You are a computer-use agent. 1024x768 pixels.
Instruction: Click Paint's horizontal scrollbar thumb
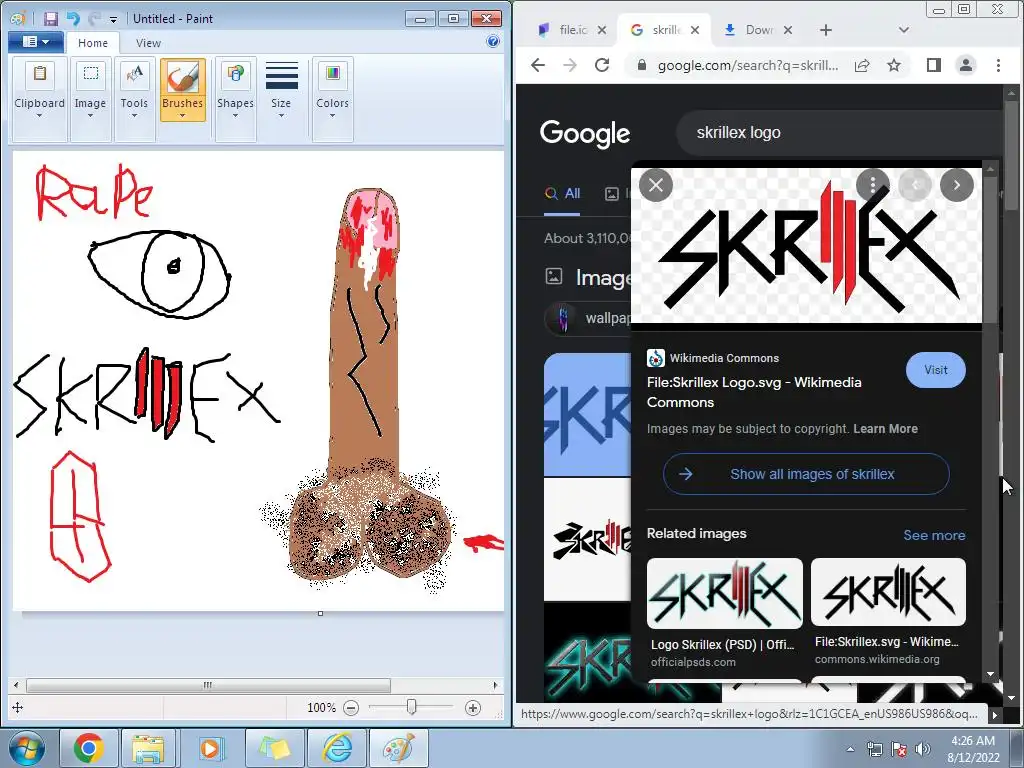[208, 685]
